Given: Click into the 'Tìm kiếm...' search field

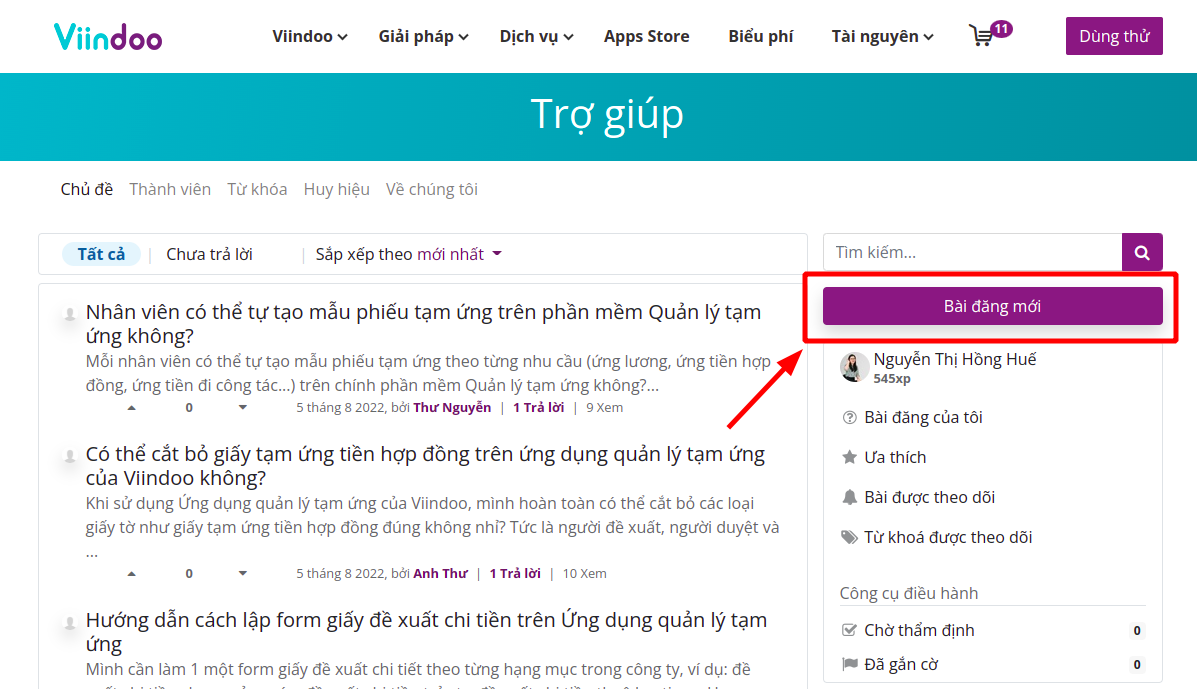Looking at the screenshot, I should click(x=973, y=253).
